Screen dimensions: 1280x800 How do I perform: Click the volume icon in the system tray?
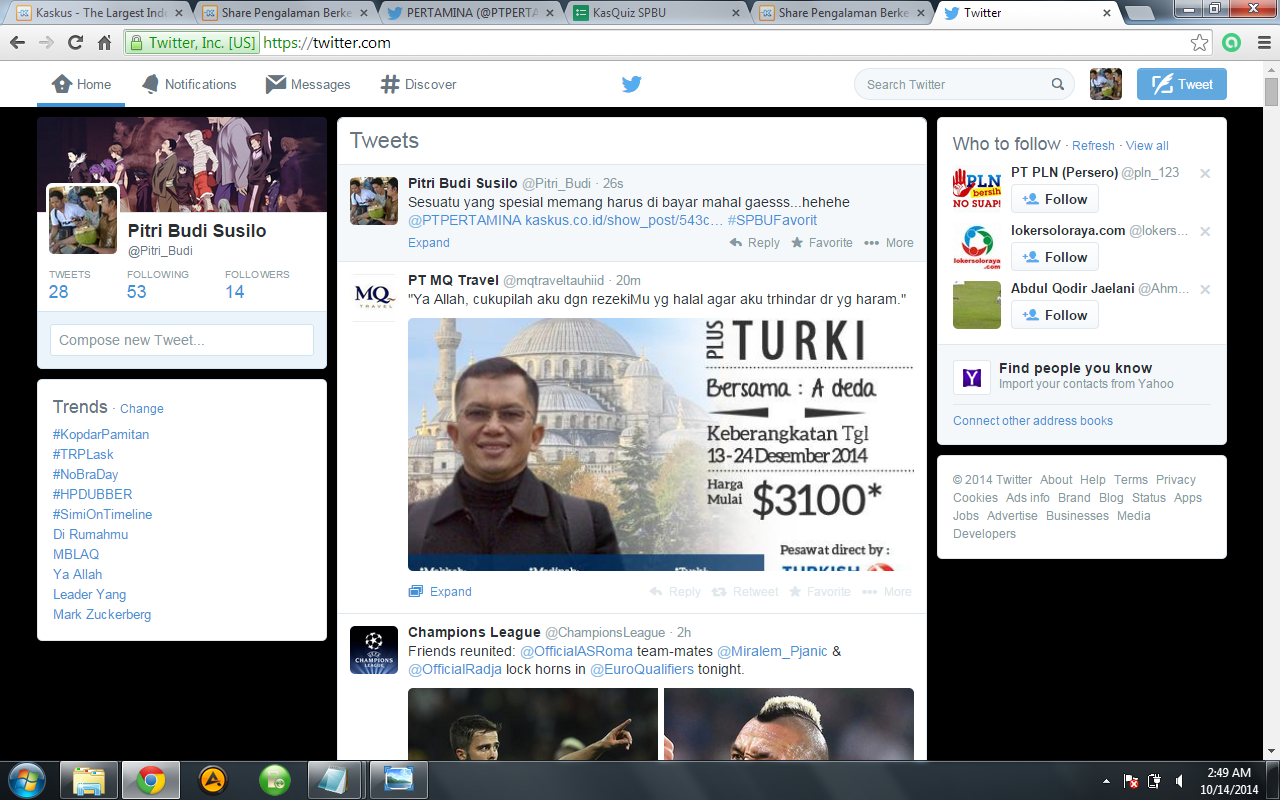point(1179,780)
